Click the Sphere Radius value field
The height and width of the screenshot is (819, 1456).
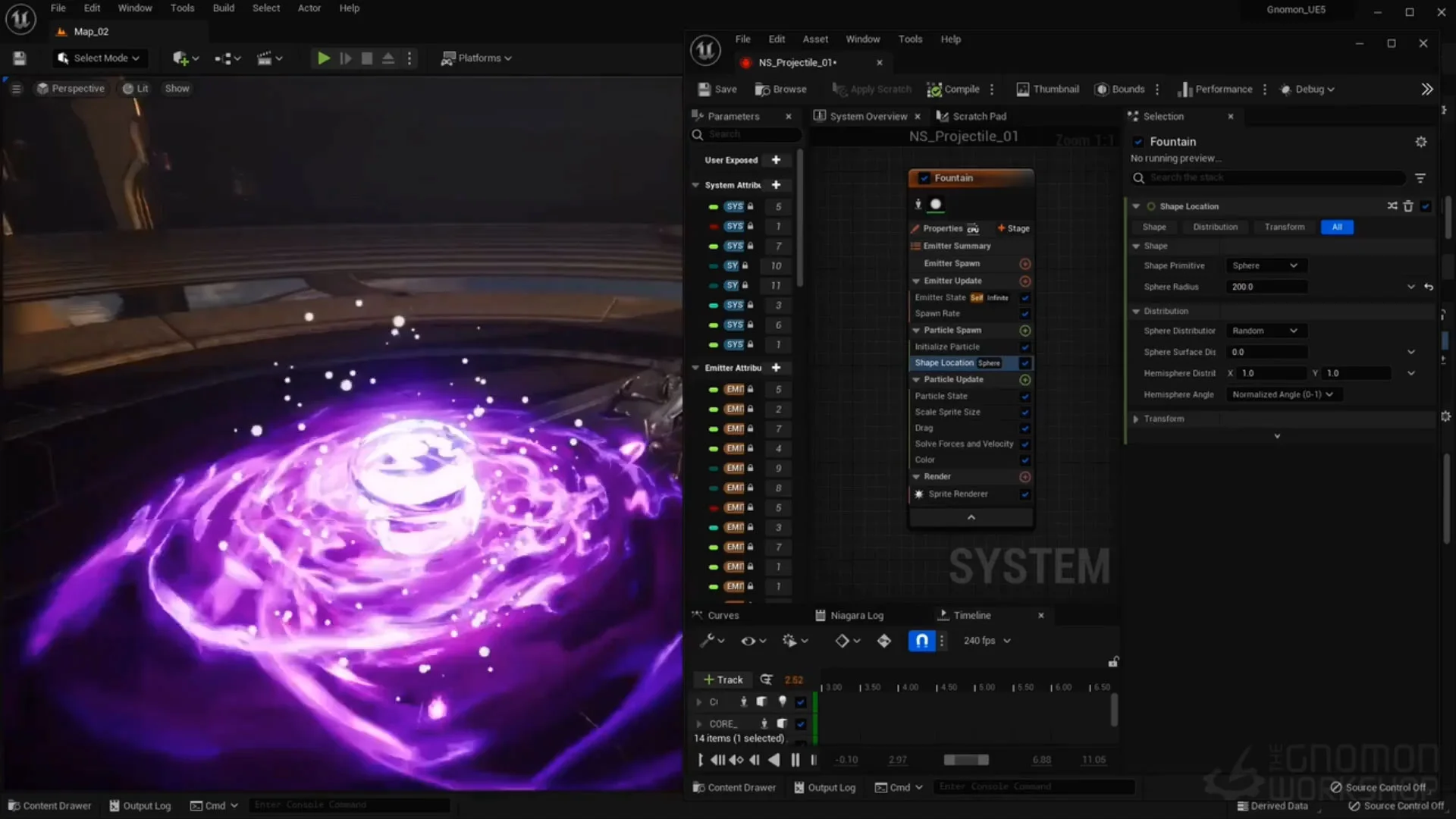pyautogui.click(x=1266, y=287)
